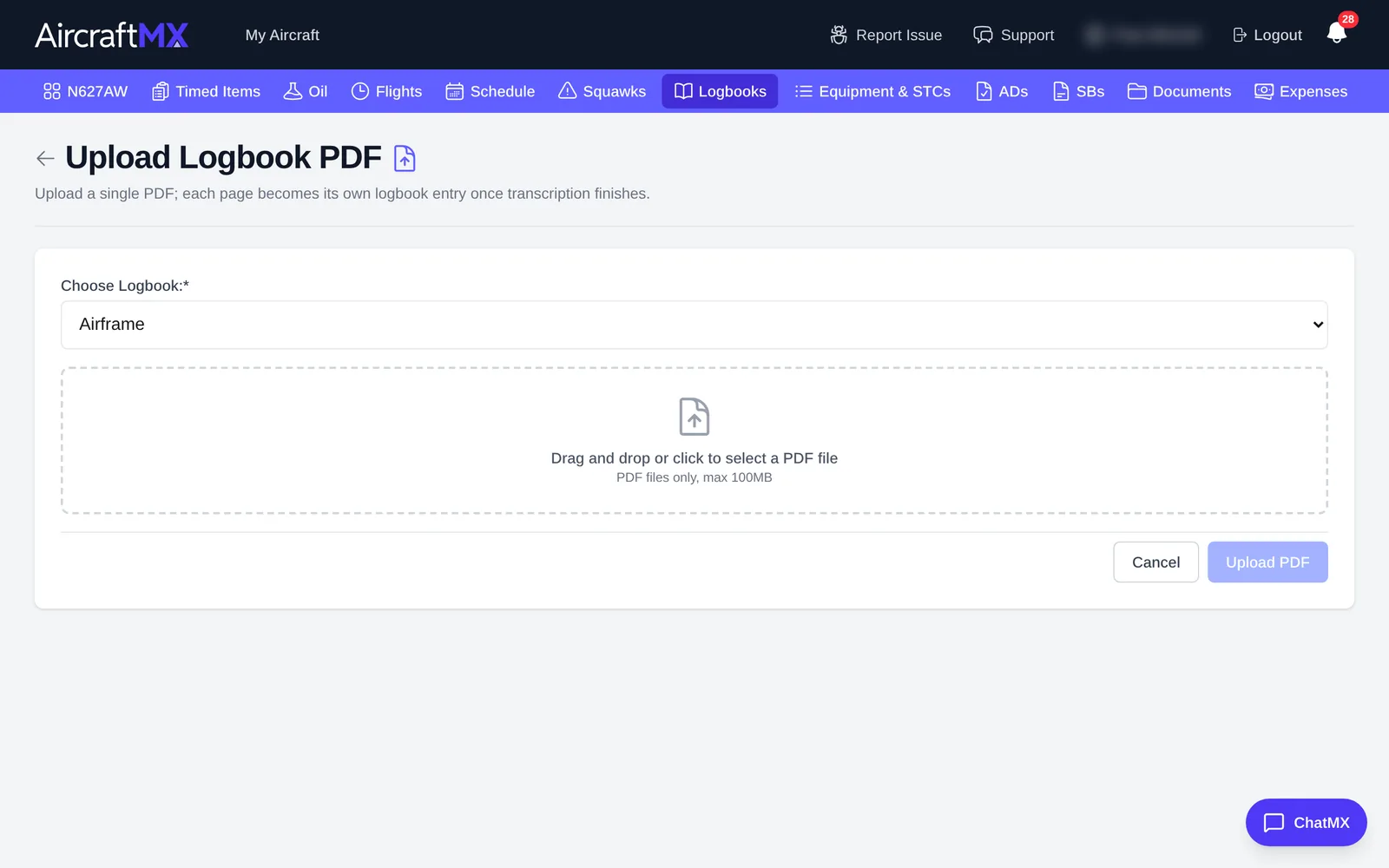Click the N627AW dashboard grid icon
This screenshot has width=1389, height=868.
pyautogui.click(x=52, y=91)
